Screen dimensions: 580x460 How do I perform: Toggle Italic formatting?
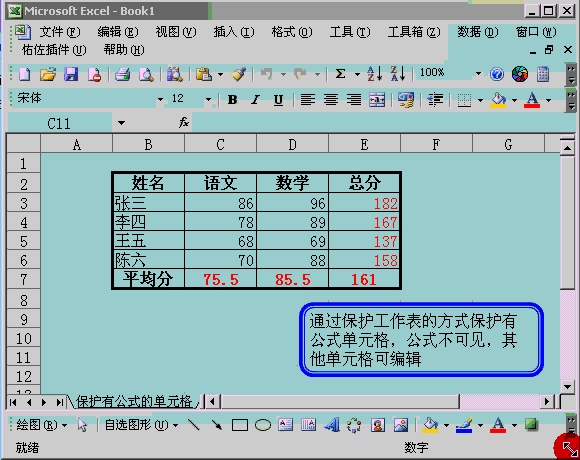255,99
